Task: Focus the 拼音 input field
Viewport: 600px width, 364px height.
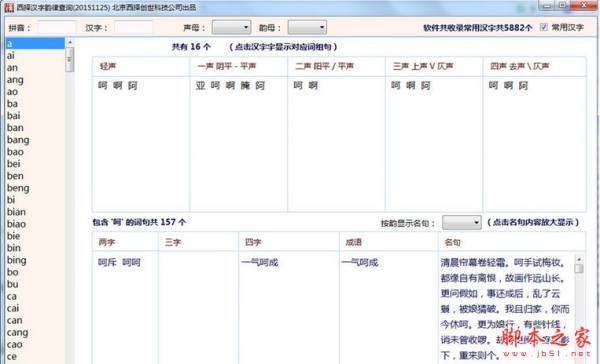Action: pyautogui.click(x=57, y=28)
